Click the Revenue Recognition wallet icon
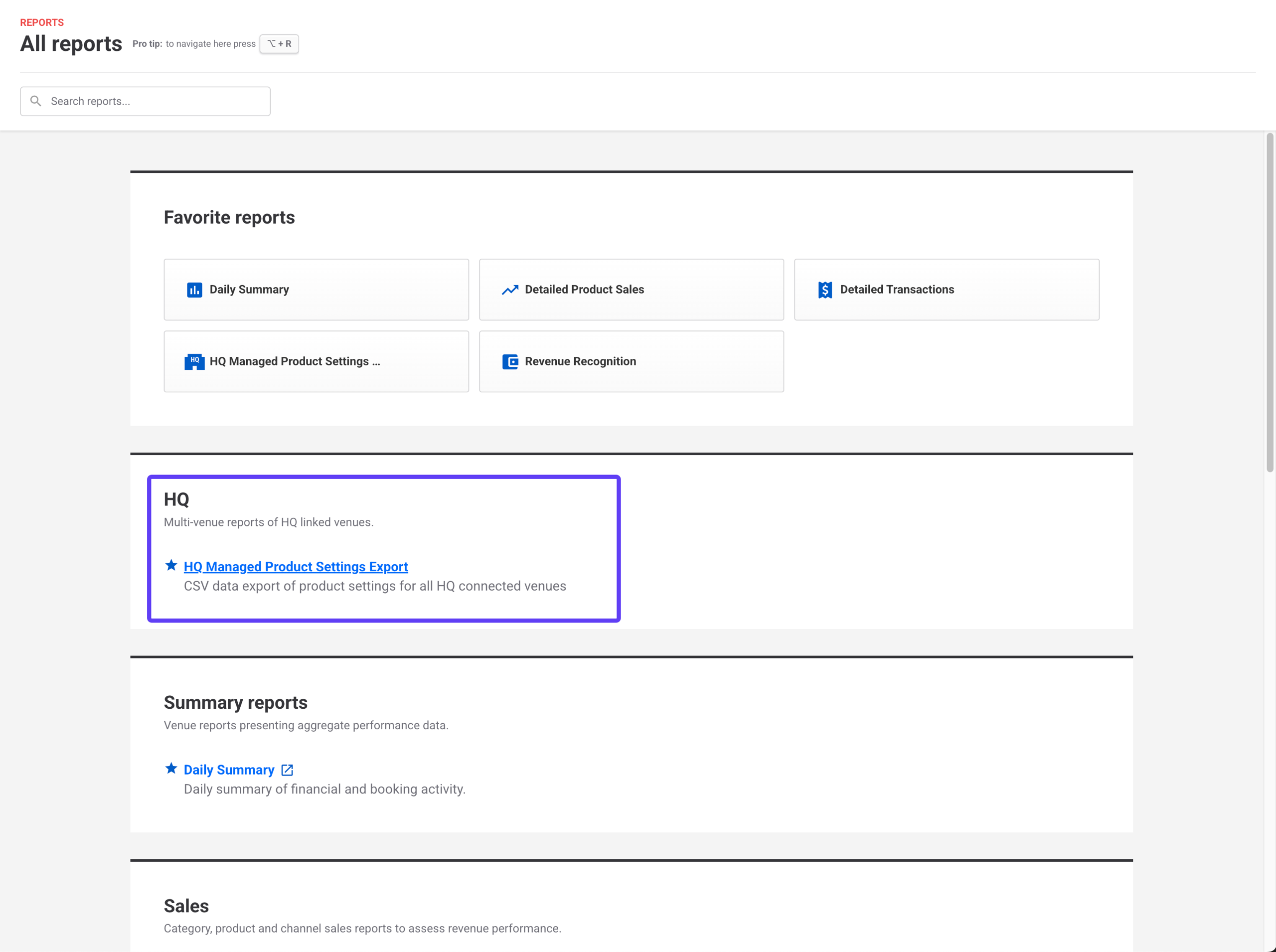 point(509,361)
